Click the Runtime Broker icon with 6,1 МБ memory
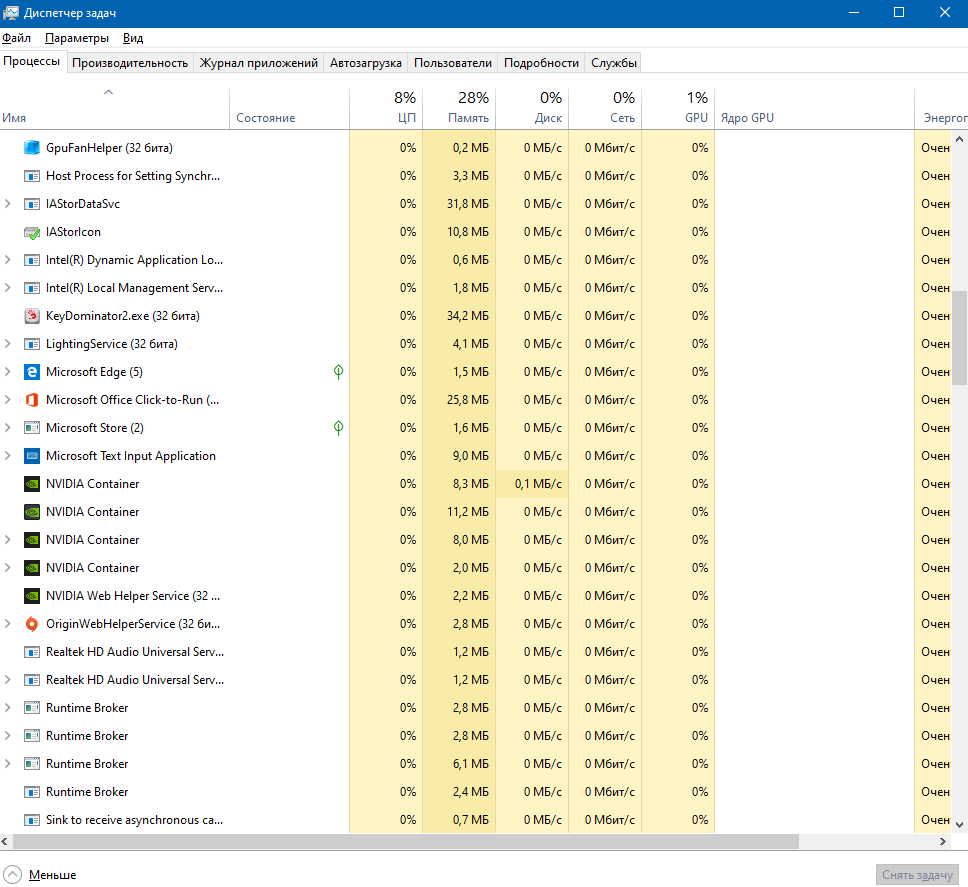The image size is (968, 887). pyautogui.click(x=31, y=764)
